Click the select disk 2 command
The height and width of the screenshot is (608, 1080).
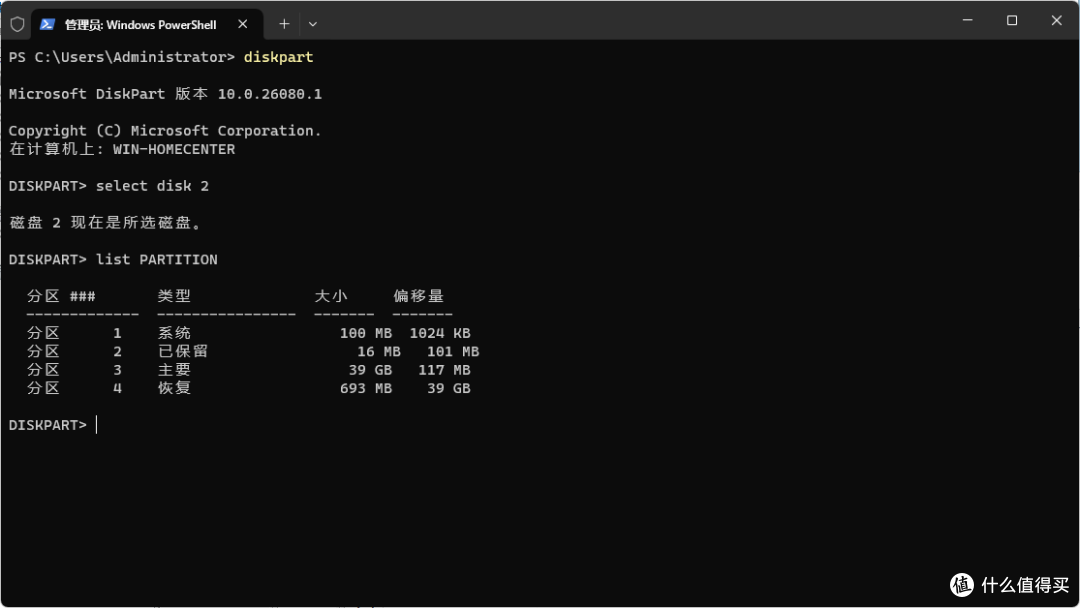point(152,186)
